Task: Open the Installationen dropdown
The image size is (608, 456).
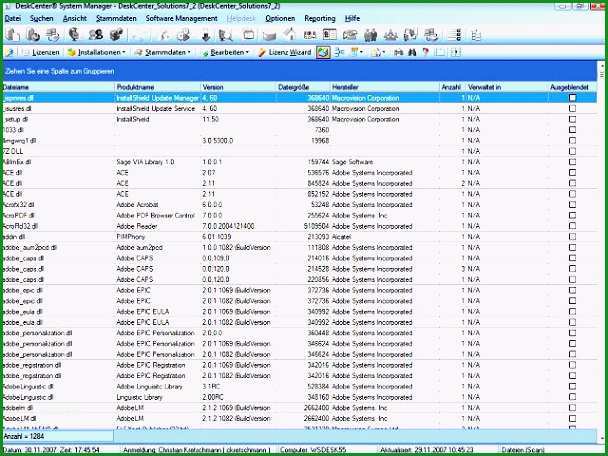Action: (x=97, y=52)
